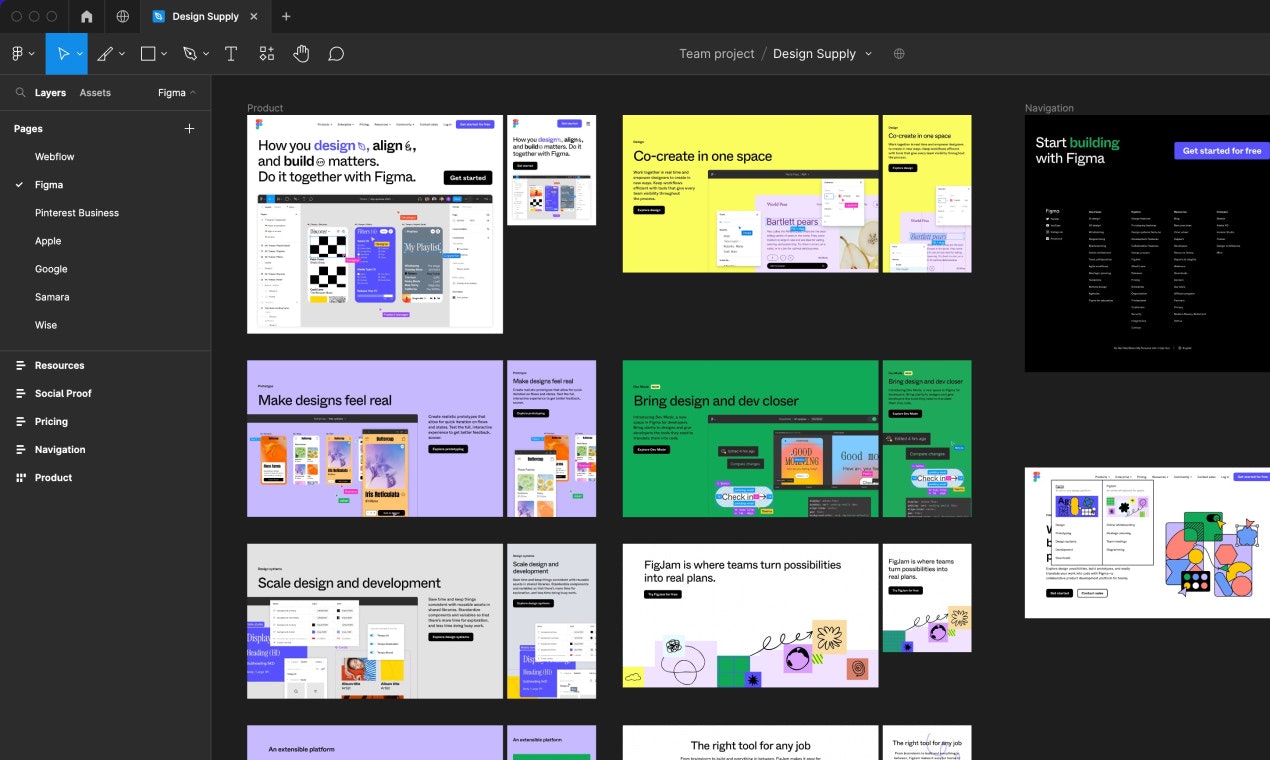
Task: Select the green 'Bring design and dev closer' frame
Action: pos(750,439)
